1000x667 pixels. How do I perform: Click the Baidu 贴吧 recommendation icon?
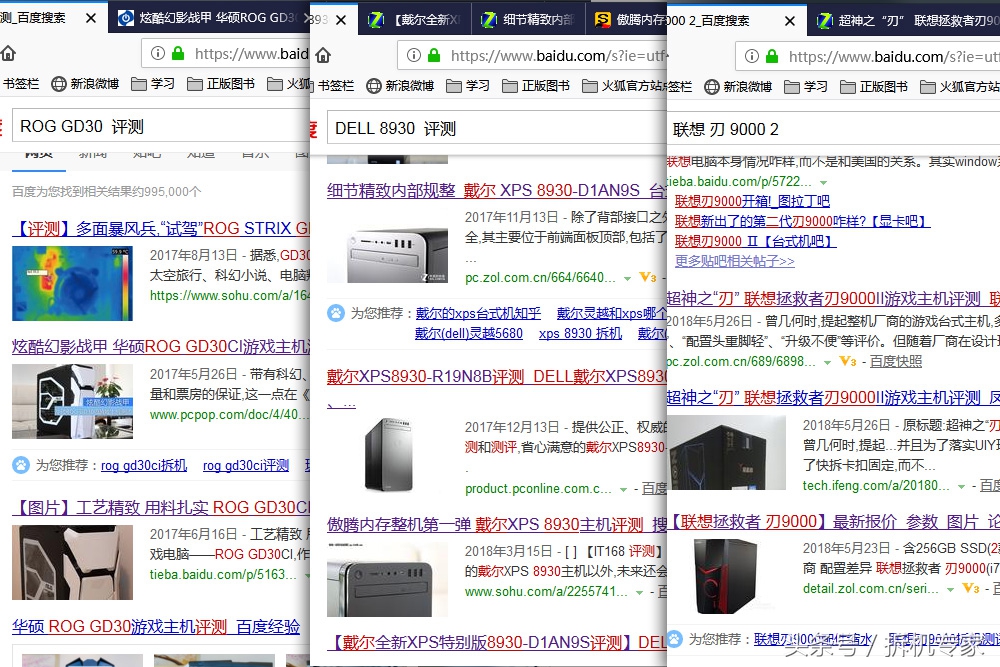pyautogui.click(x=23, y=464)
